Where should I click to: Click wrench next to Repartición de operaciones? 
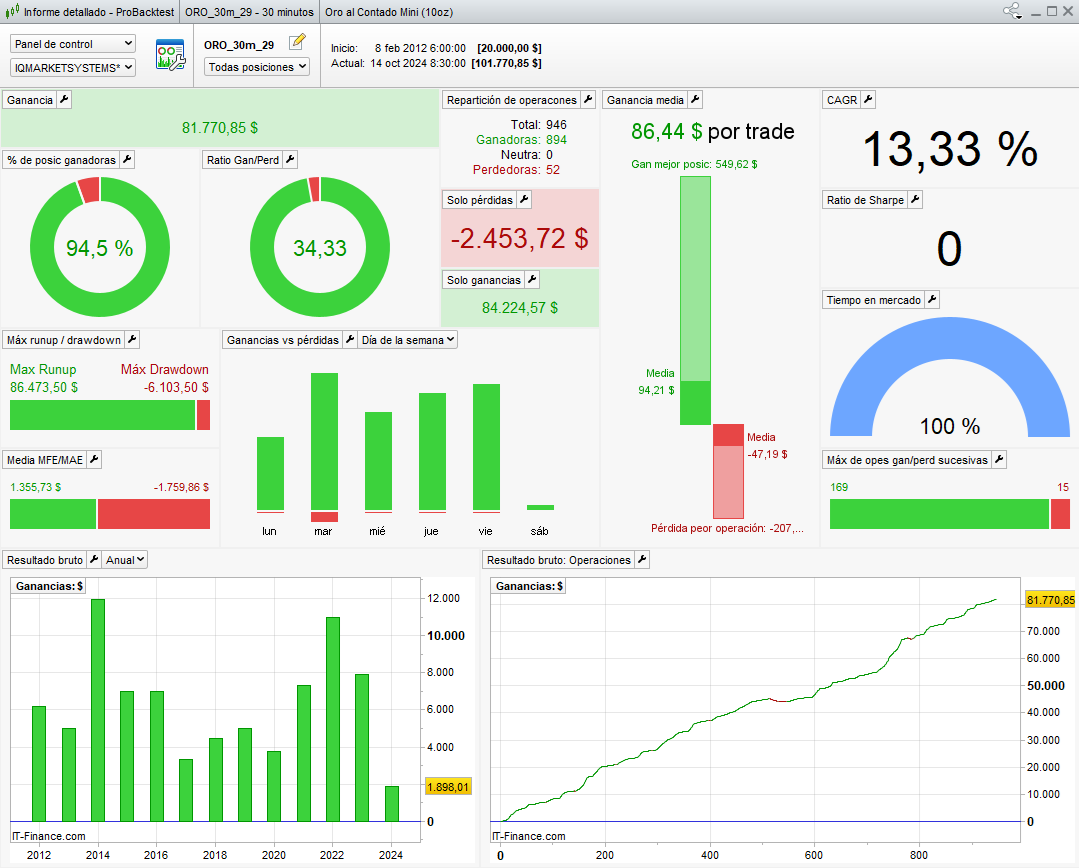[x=588, y=100]
